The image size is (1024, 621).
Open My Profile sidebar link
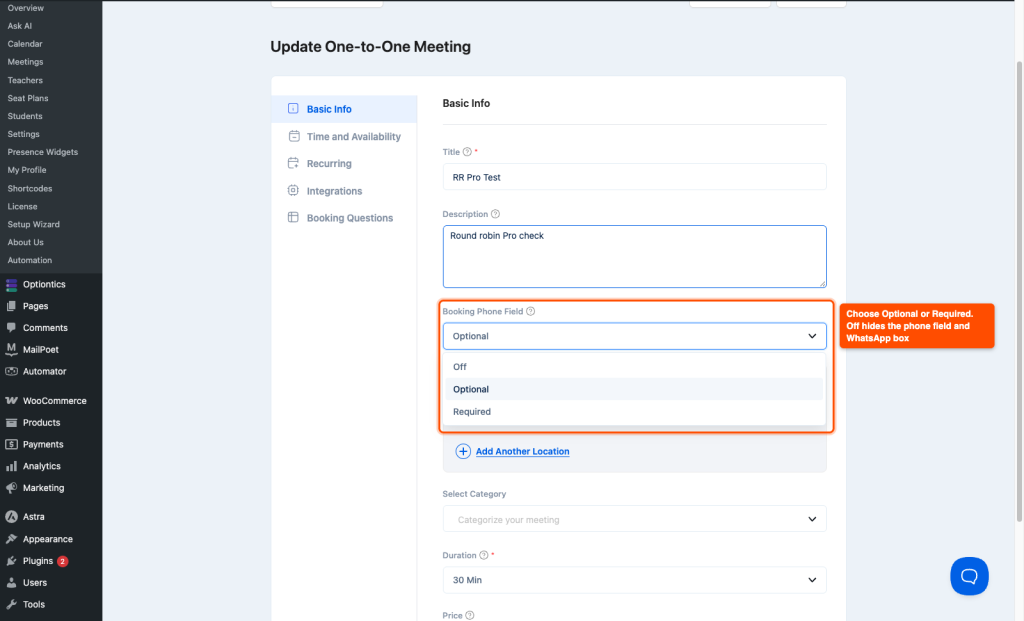tap(27, 170)
